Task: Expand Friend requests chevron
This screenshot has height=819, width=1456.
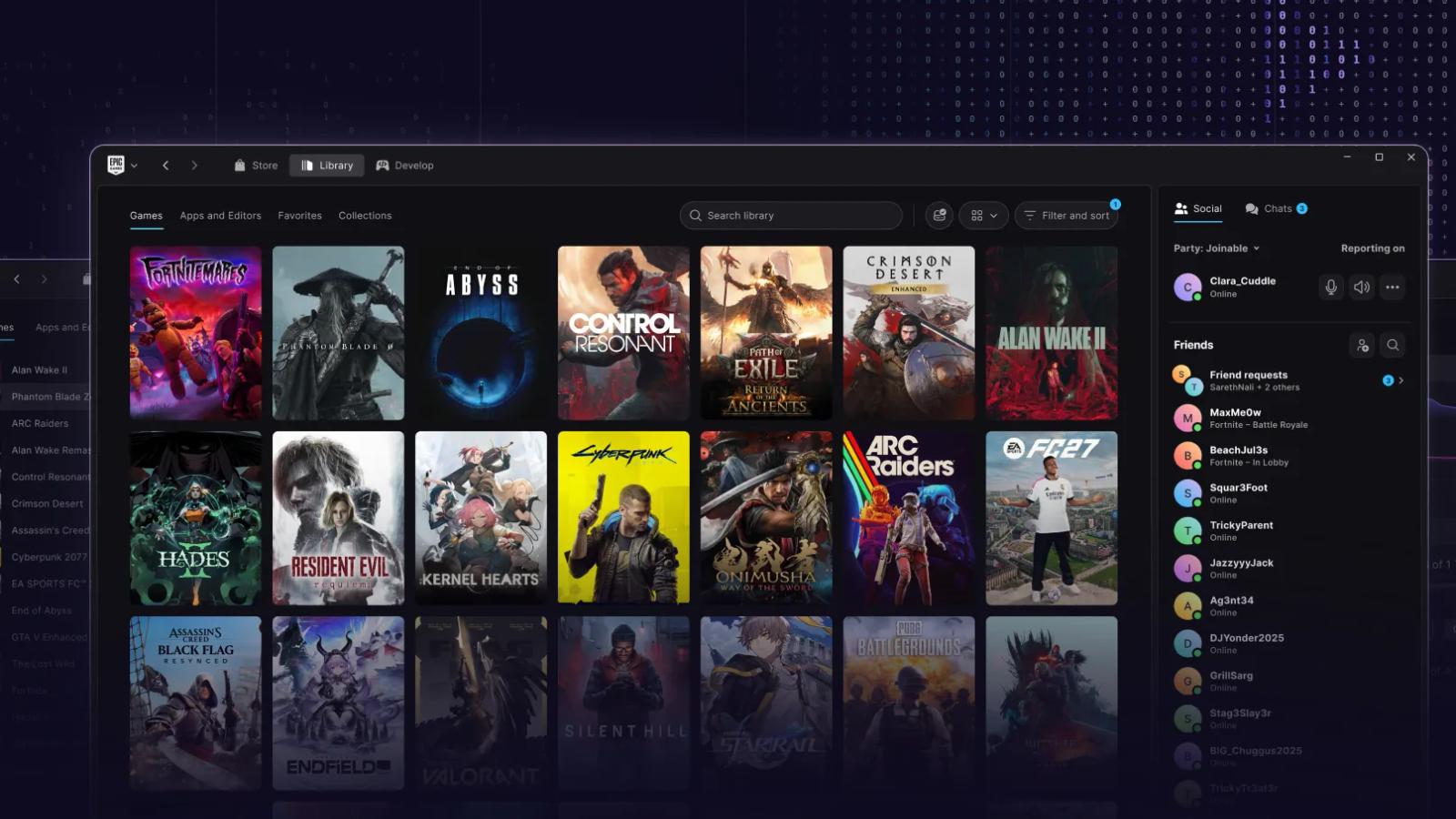Action: tap(1400, 380)
